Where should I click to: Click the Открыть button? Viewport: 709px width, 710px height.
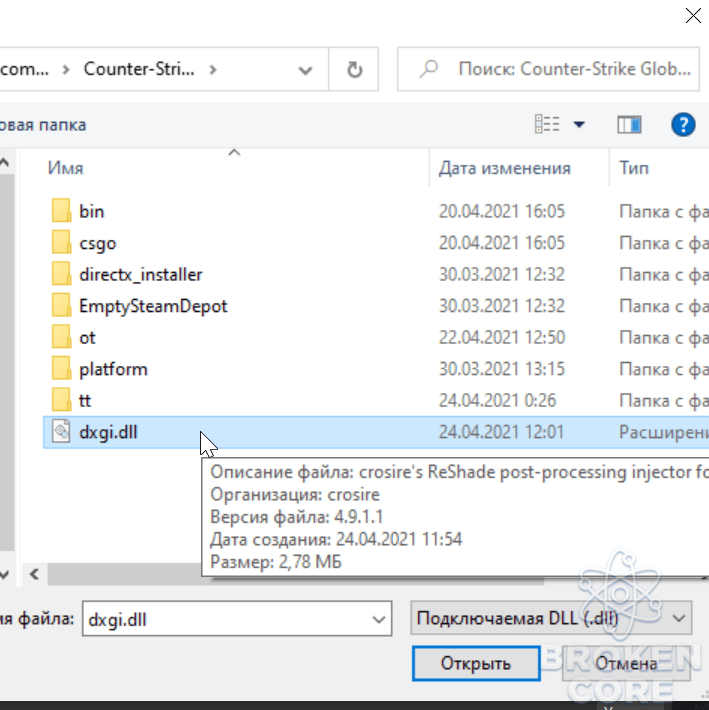pos(476,663)
